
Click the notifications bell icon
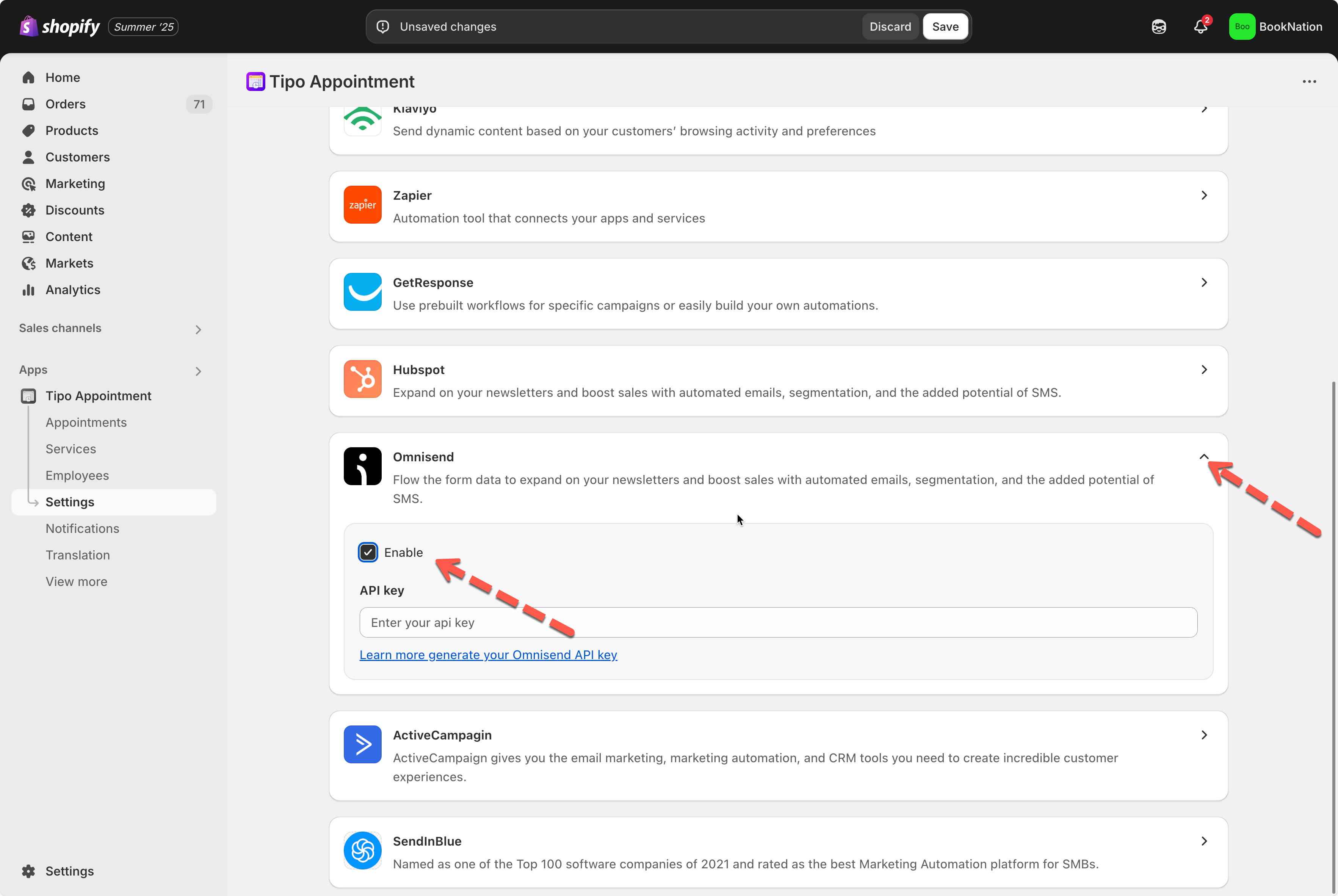tap(1200, 27)
